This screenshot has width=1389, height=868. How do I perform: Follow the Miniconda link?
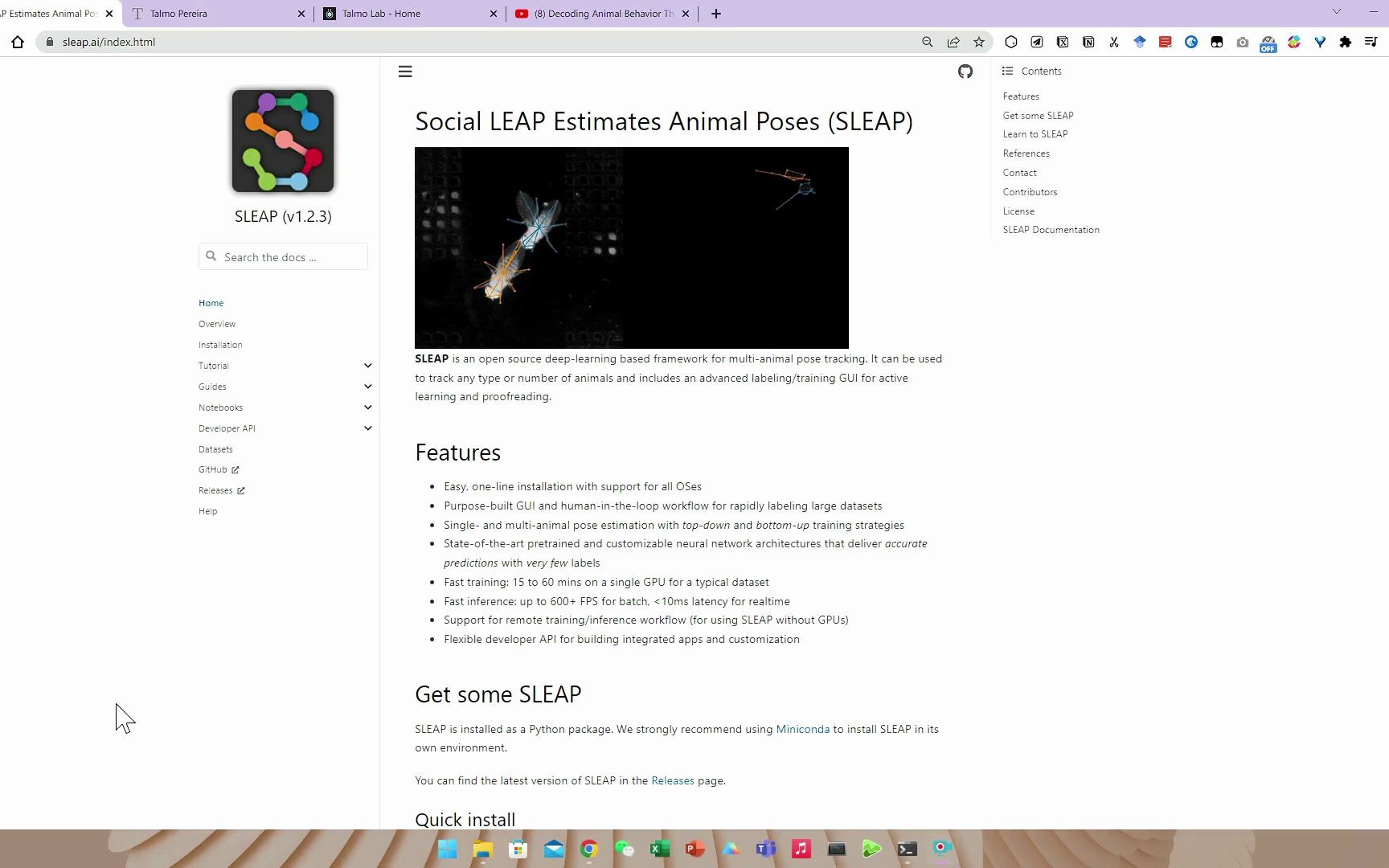pyautogui.click(x=803, y=729)
